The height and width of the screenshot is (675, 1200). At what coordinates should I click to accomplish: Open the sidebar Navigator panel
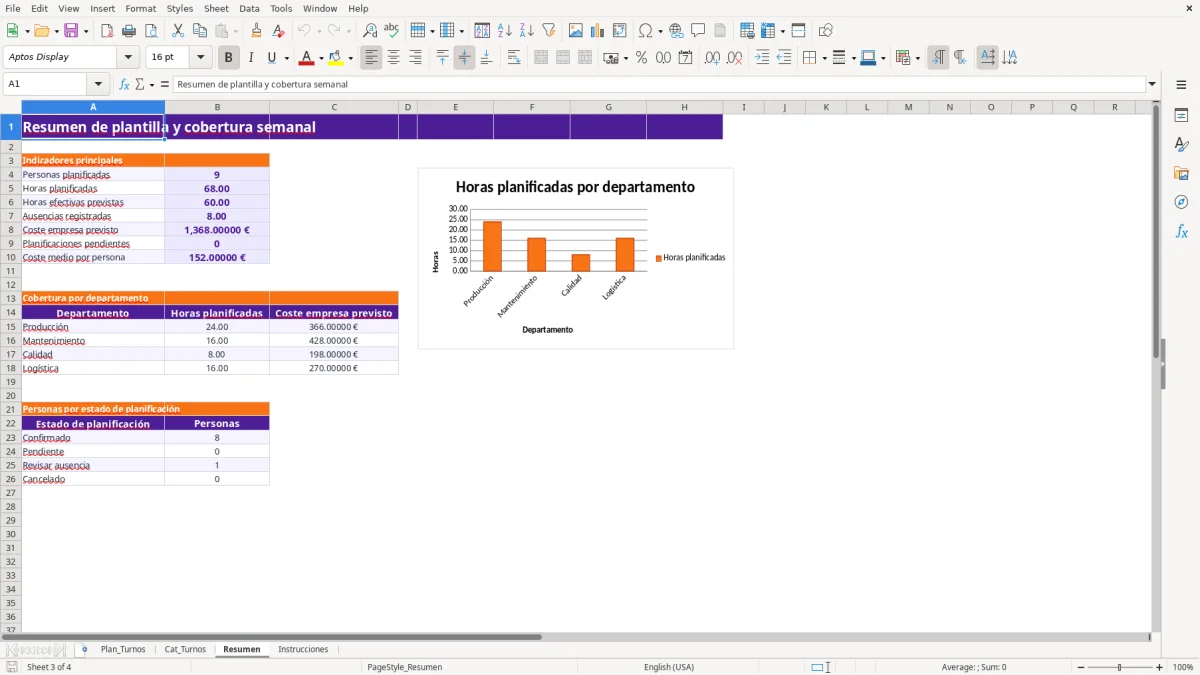pos(1181,202)
